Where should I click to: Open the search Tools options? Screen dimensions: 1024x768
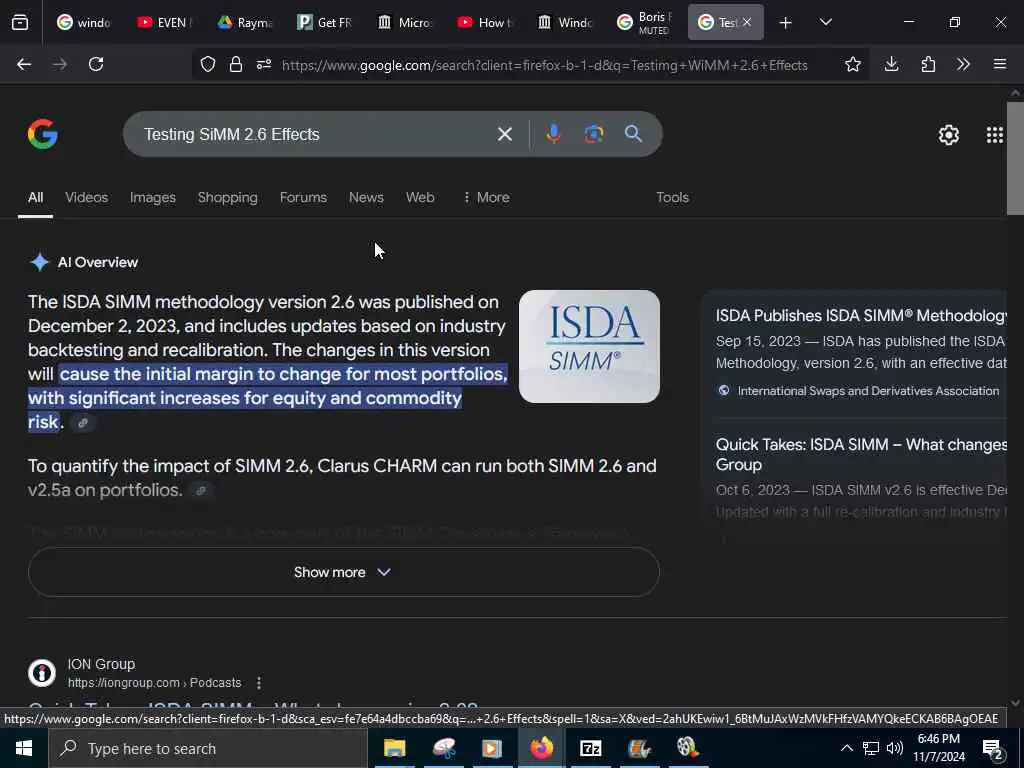click(673, 197)
